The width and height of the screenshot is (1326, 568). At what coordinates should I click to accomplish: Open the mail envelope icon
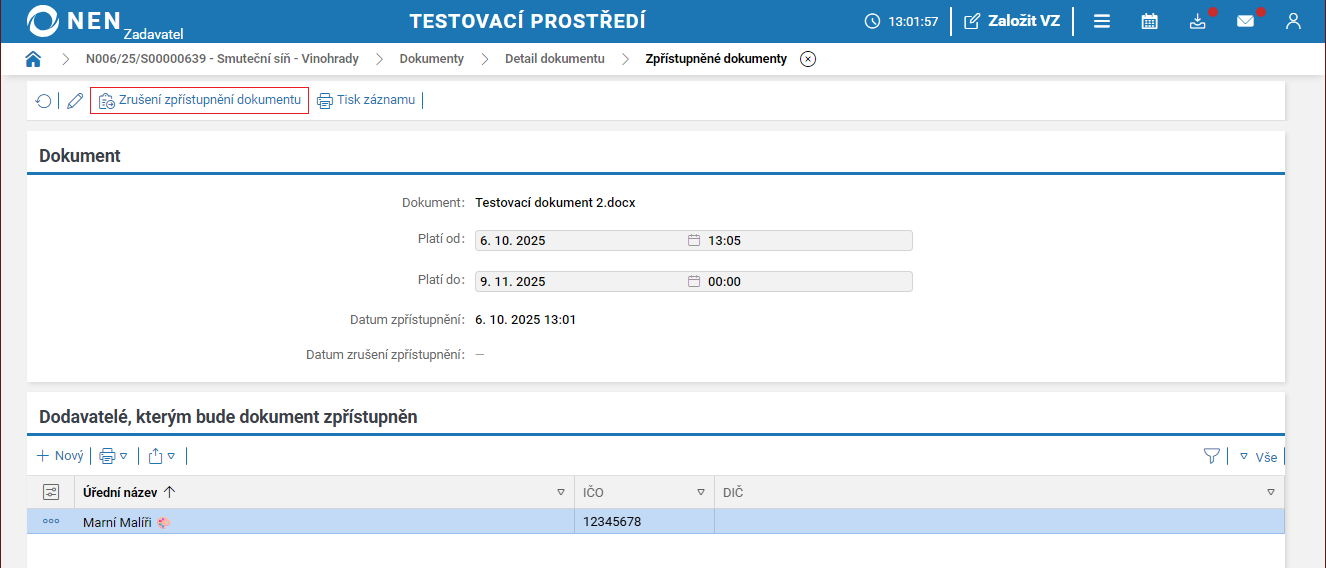pyautogui.click(x=1246, y=21)
